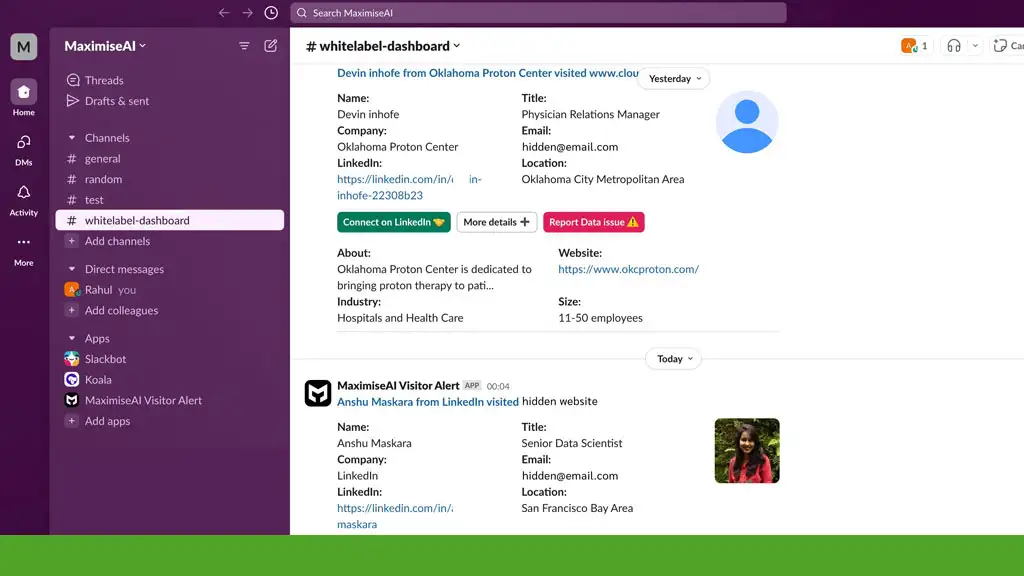Click the Search MaximiseAI field
Screen dimensions: 1024x576
click(x=538, y=12)
